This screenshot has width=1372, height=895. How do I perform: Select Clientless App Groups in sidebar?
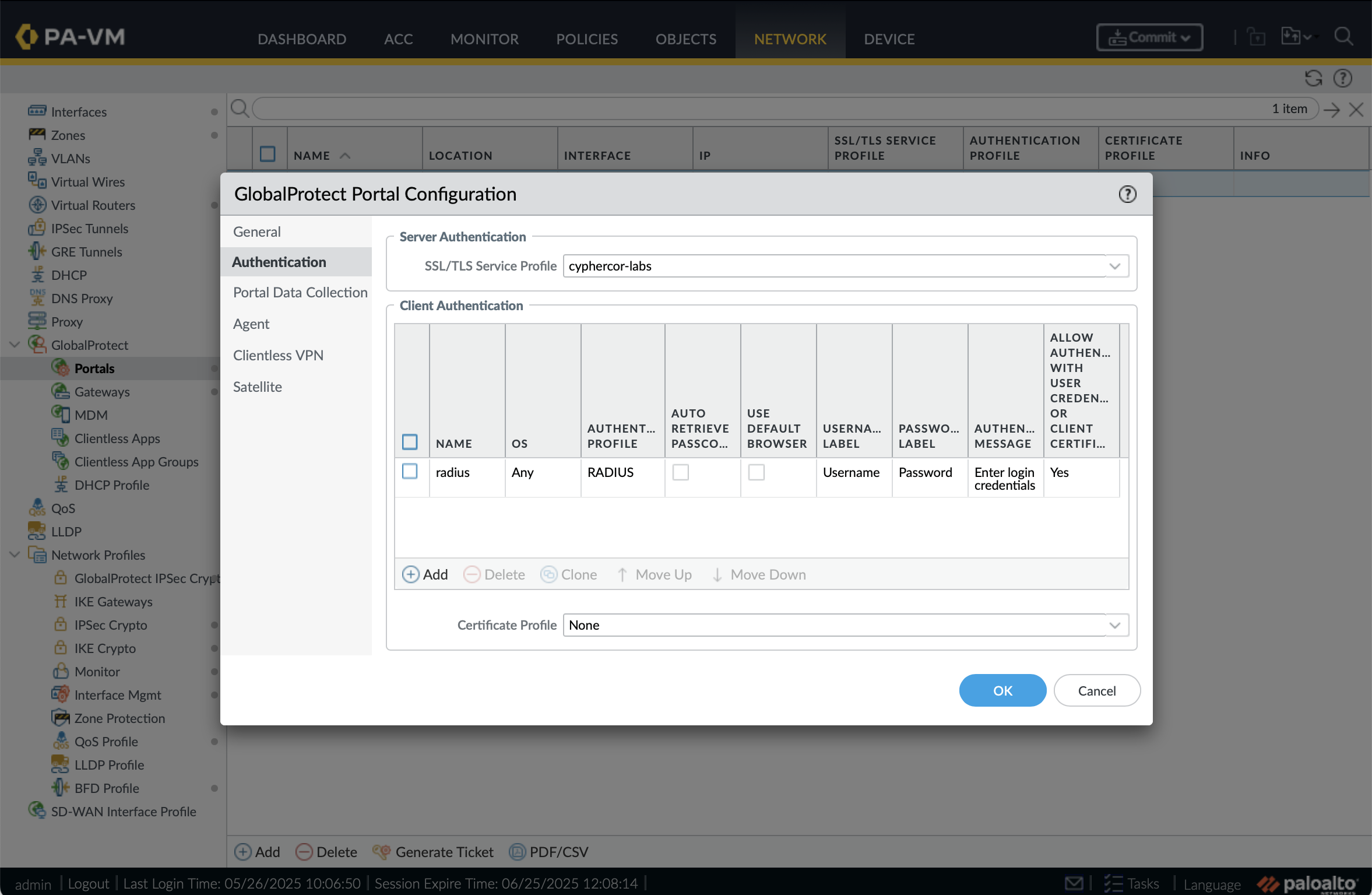point(136,461)
